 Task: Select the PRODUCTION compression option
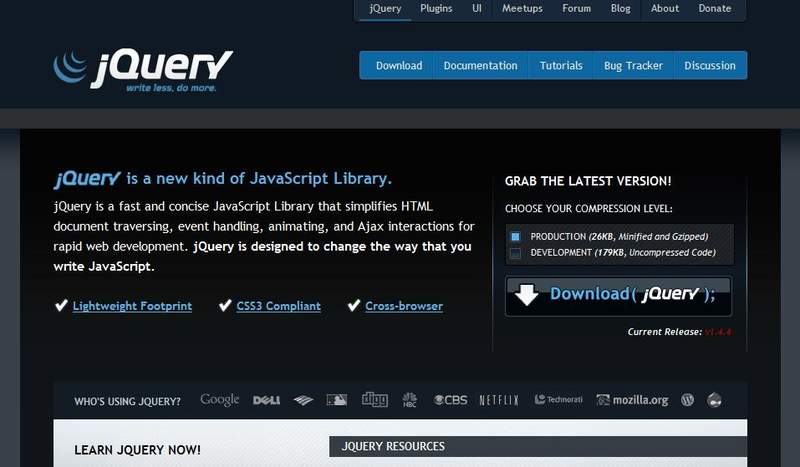tap(515, 237)
